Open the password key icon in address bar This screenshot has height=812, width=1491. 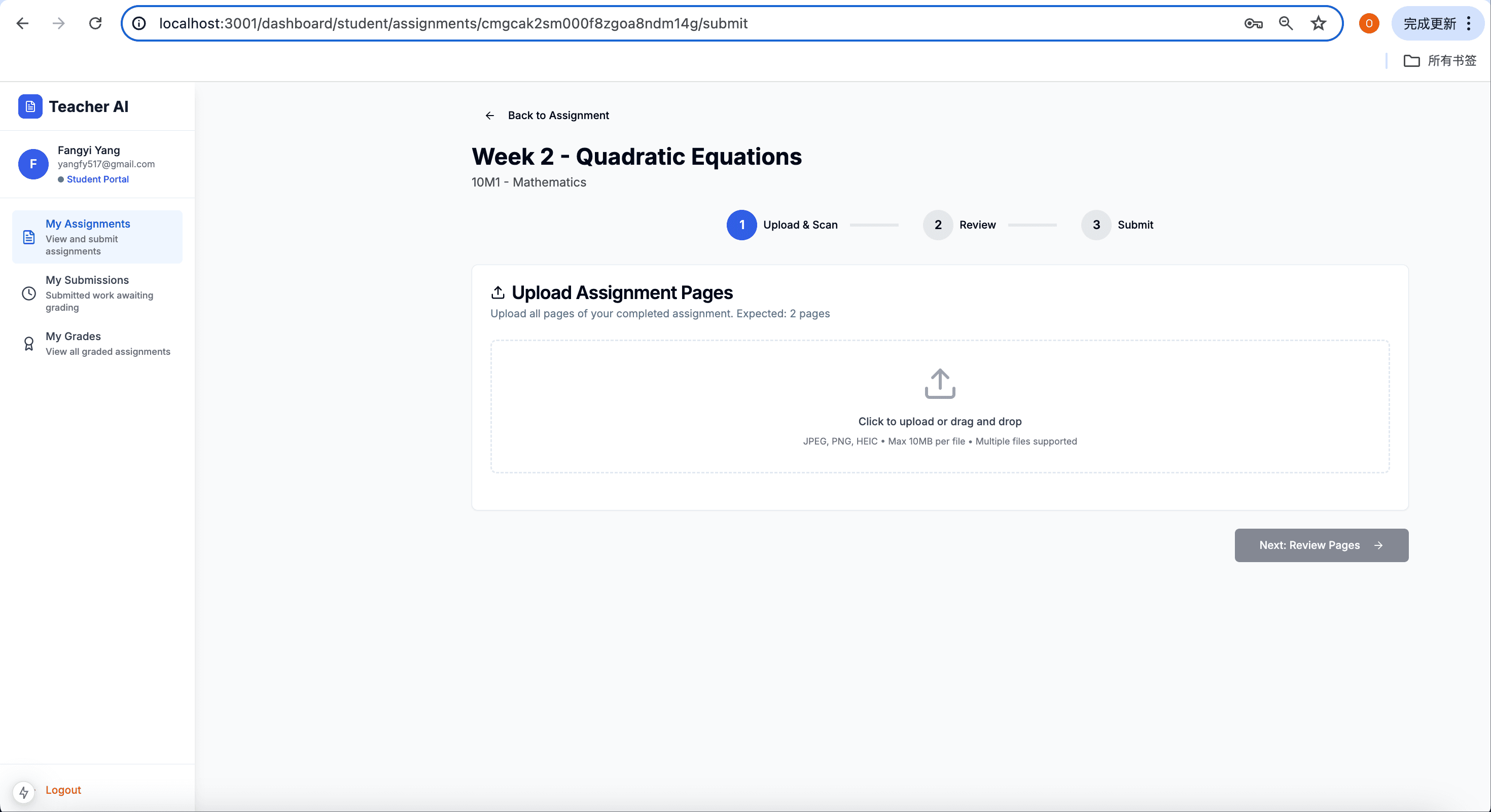click(x=1253, y=24)
